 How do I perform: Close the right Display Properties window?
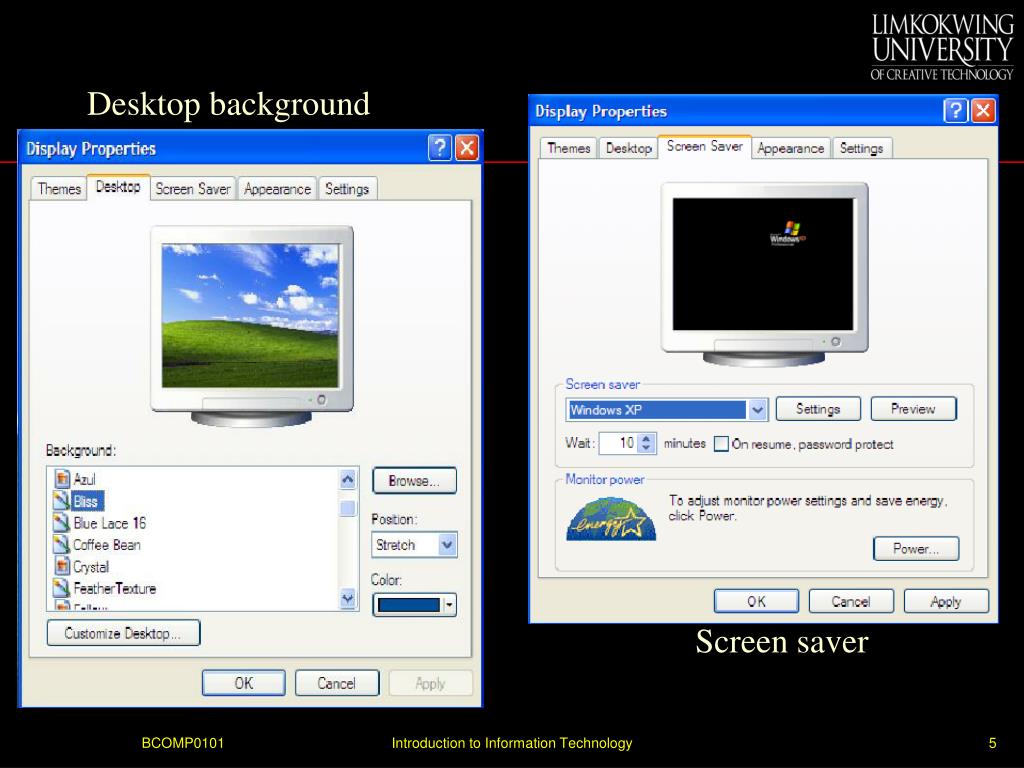(x=983, y=110)
